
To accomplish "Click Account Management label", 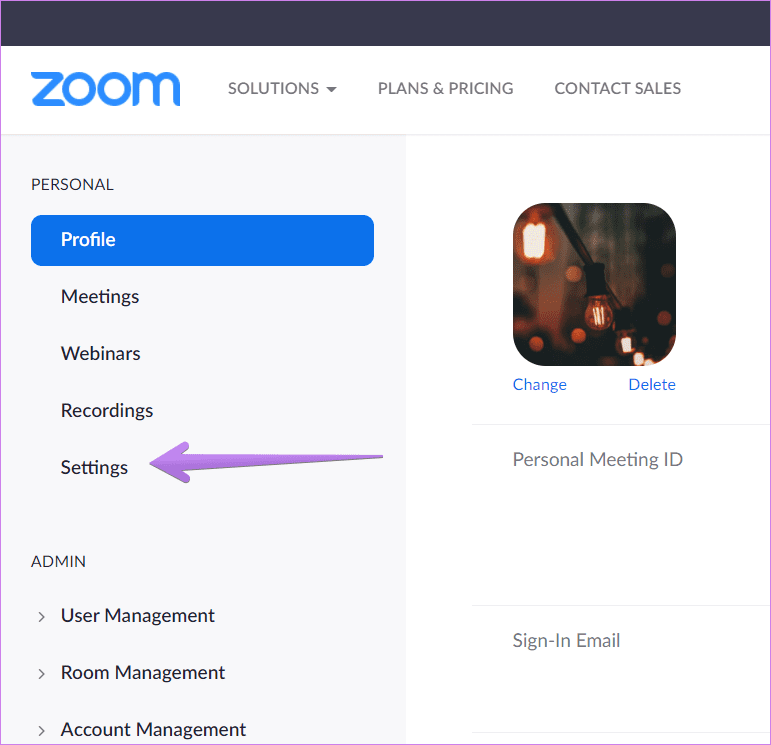I will 153,730.
